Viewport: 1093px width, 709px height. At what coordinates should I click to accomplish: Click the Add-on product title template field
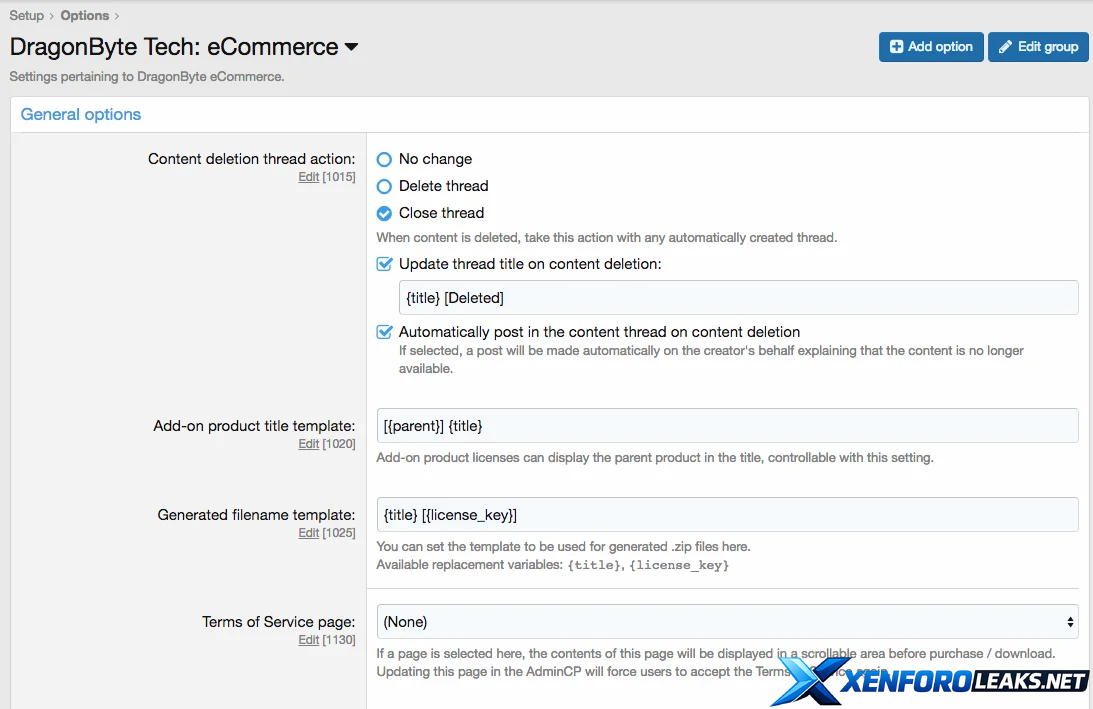pos(727,425)
